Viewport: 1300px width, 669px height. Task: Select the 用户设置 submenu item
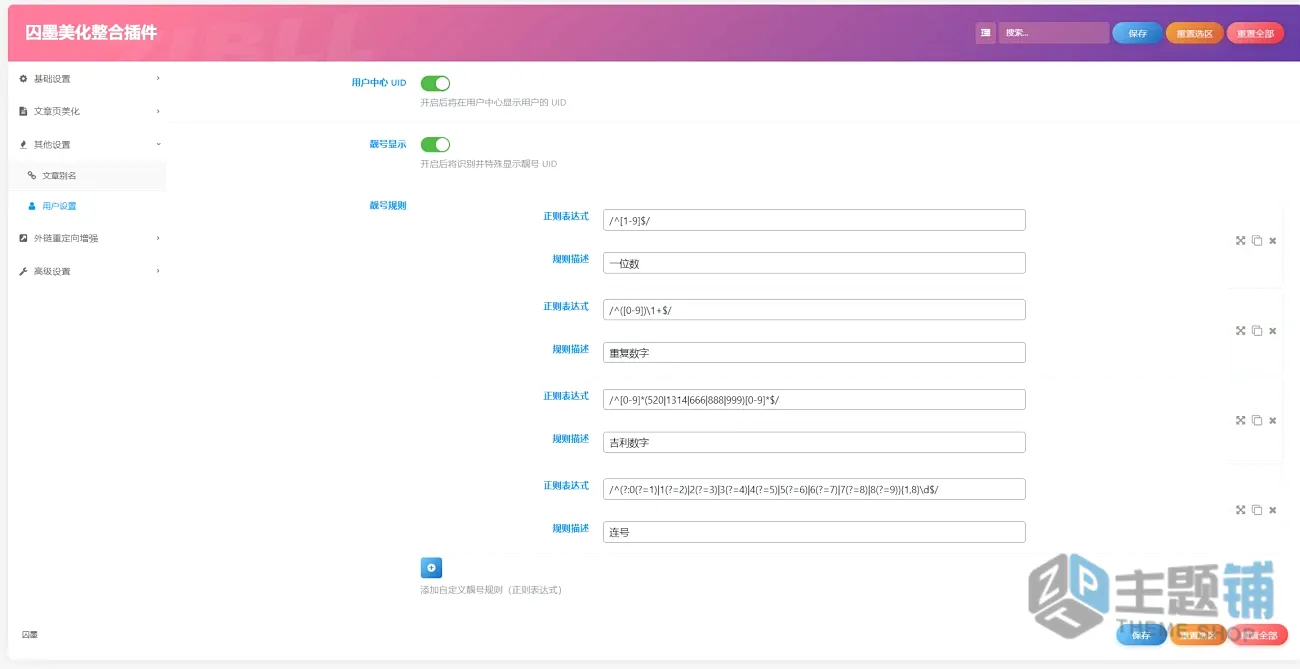pos(87,206)
